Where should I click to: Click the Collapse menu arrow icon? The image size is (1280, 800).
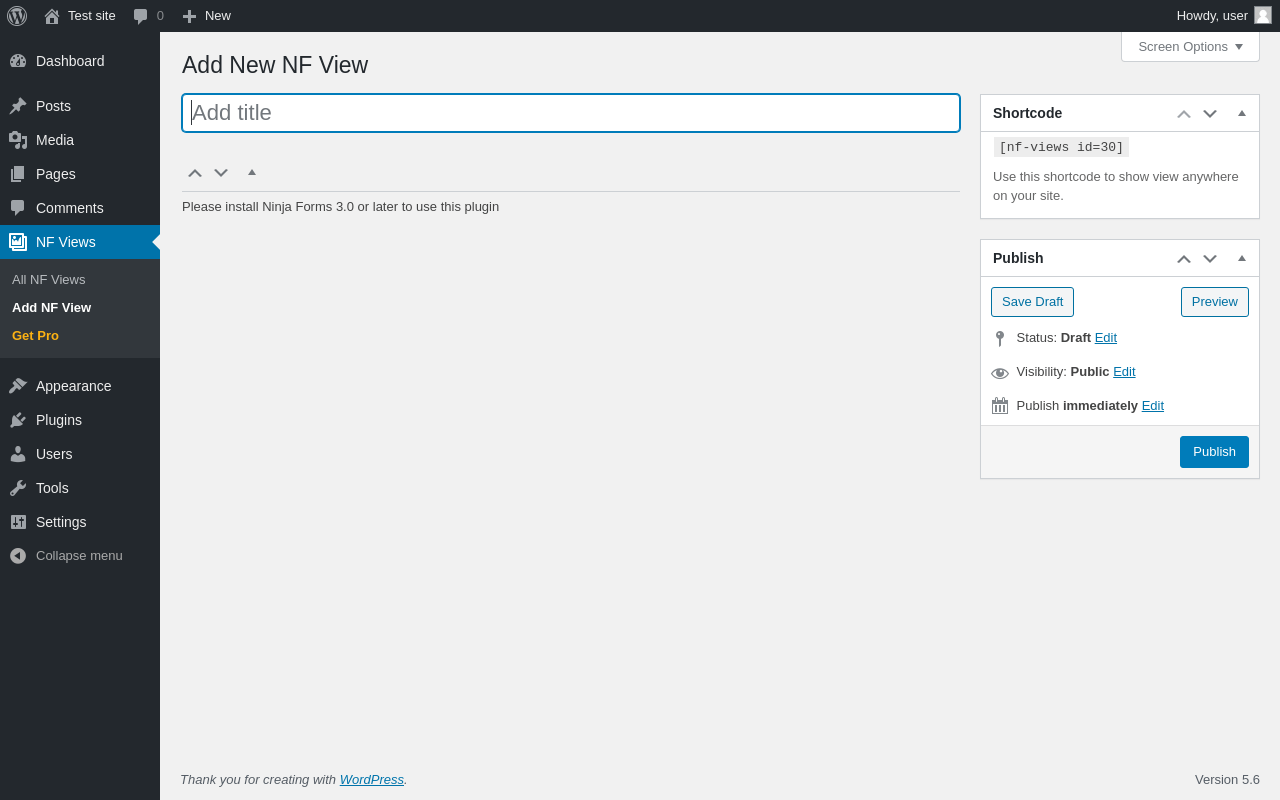(x=18, y=556)
